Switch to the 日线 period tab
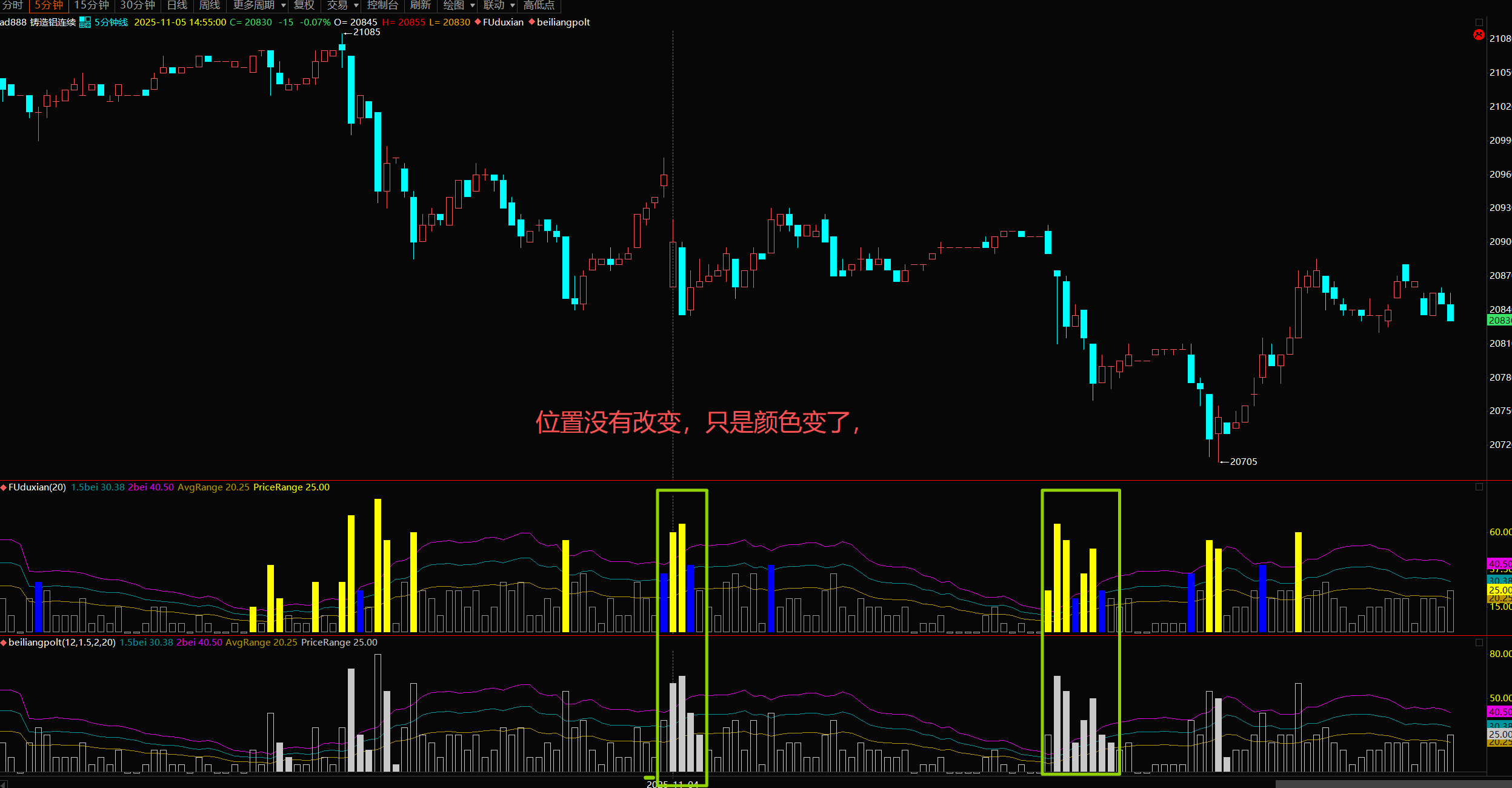The height and width of the screenshot is (788, 1512). [177, 5]
